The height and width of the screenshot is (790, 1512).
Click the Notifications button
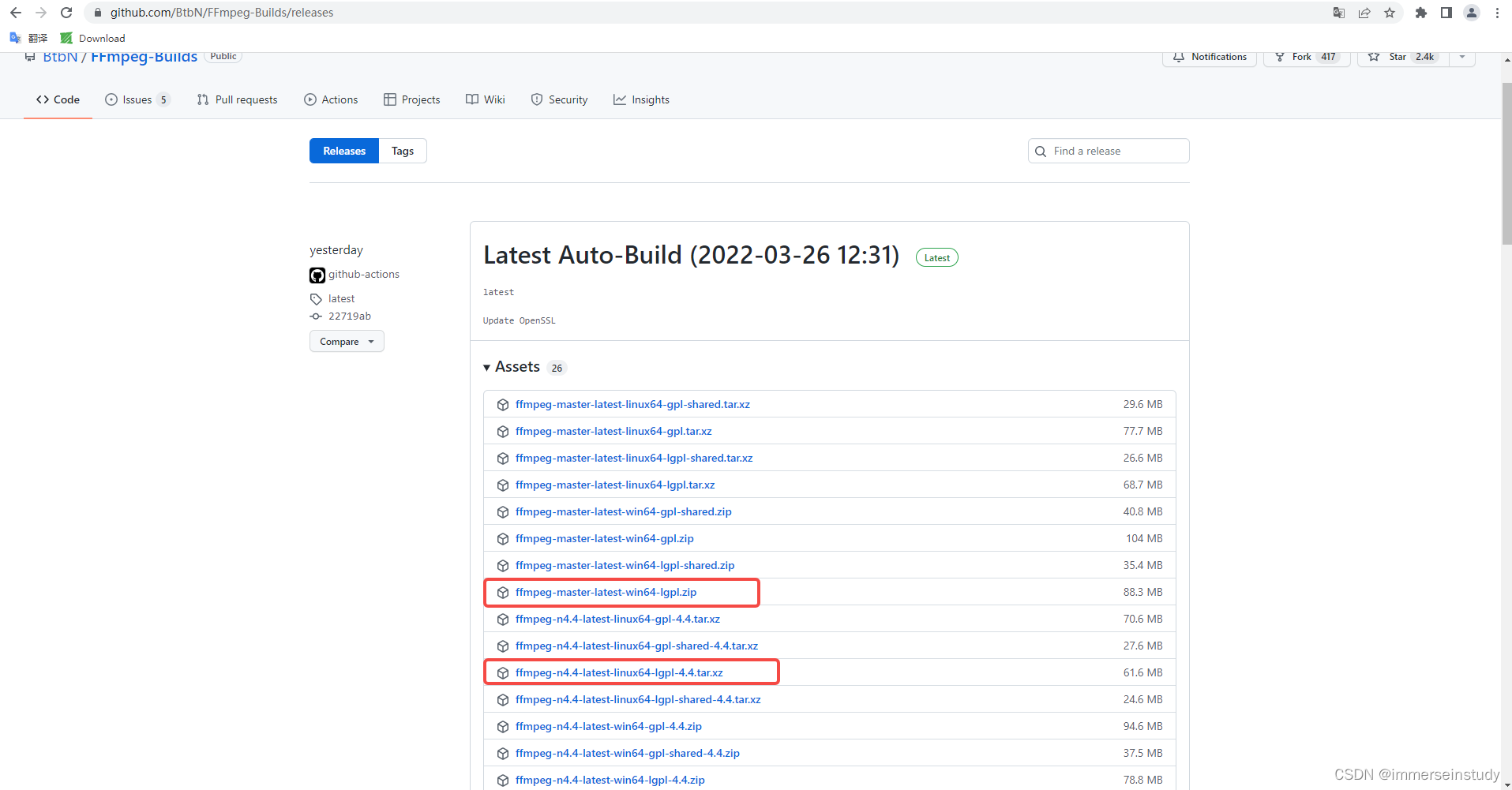(x=1210, y=57)
